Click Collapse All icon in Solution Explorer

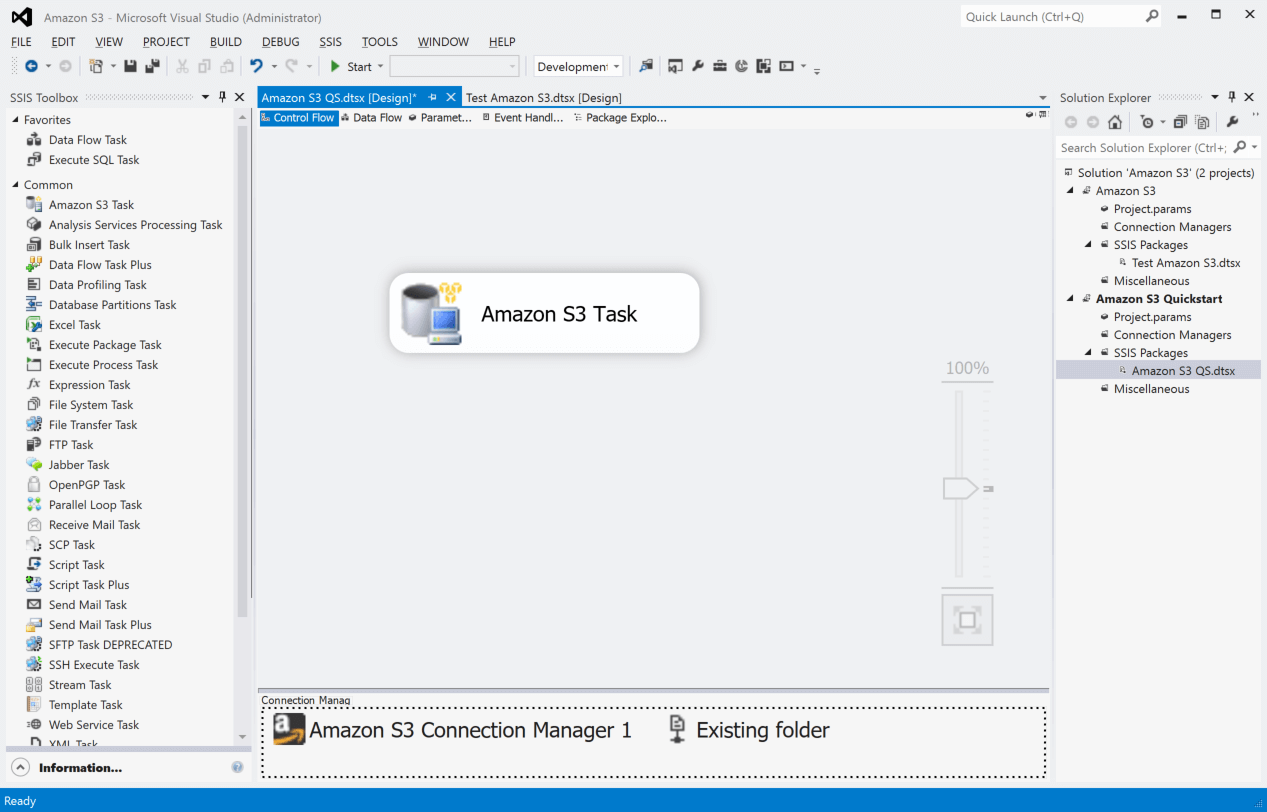click(x=1180, y=122)
